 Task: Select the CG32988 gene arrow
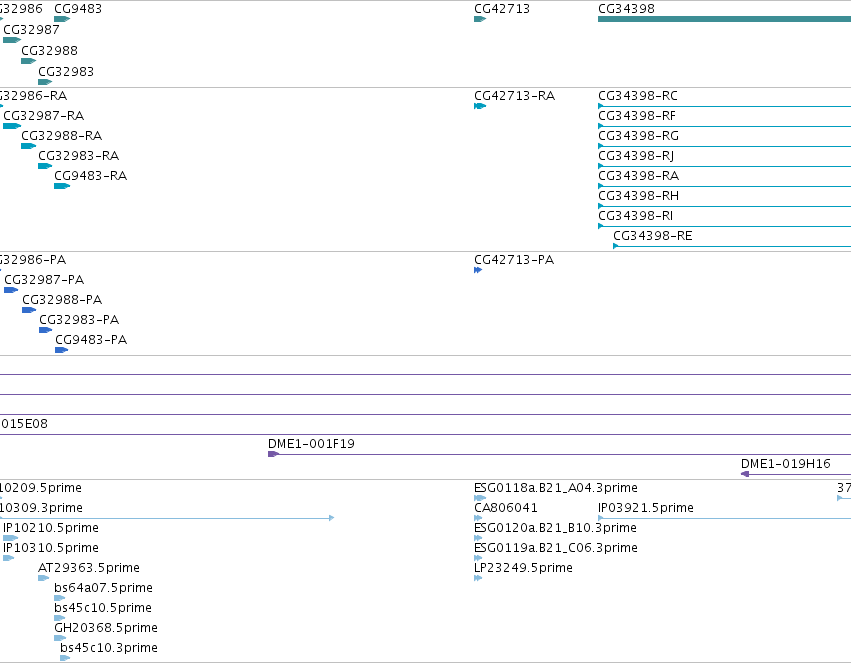(28, 61)
